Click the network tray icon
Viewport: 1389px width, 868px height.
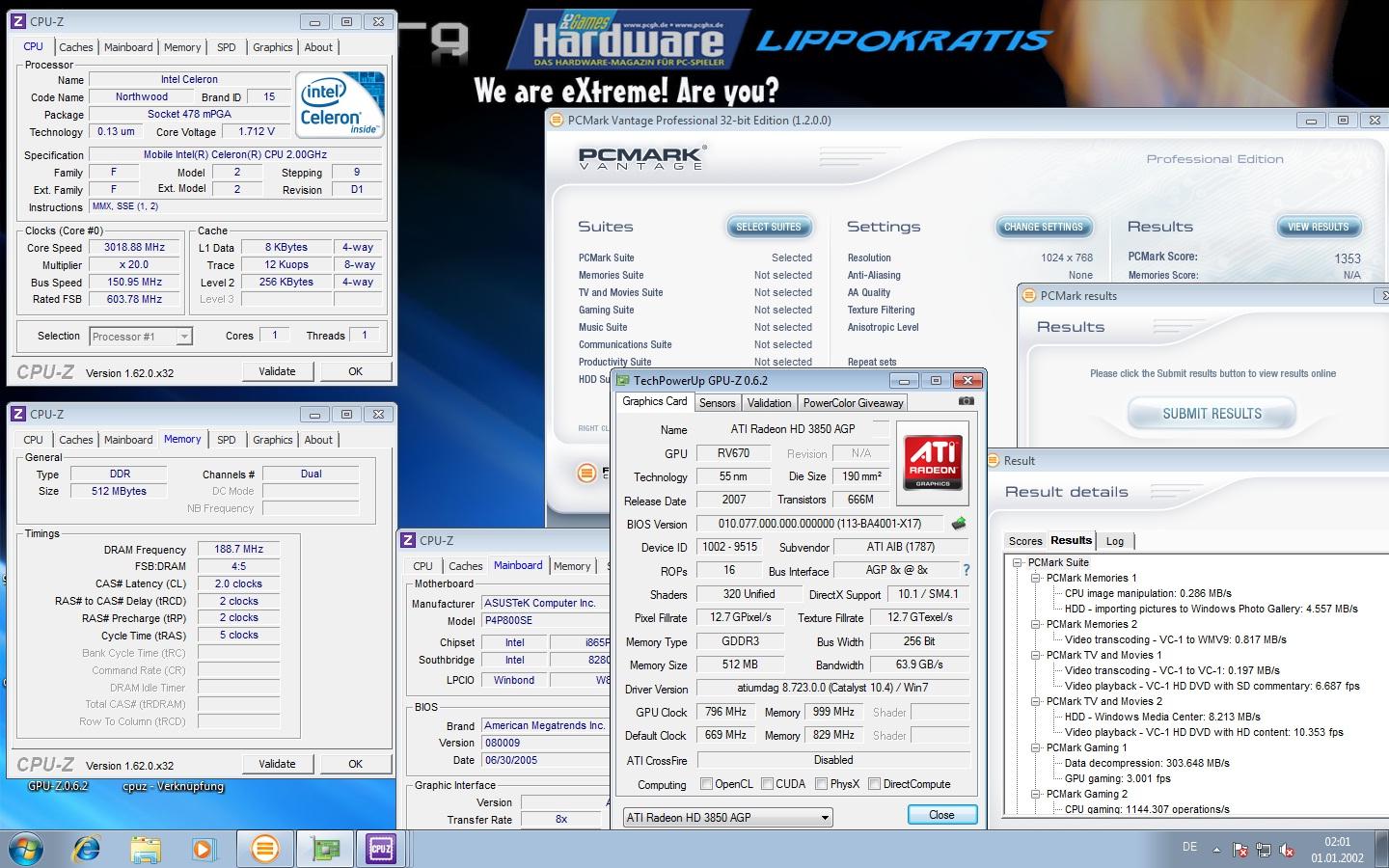1264,850
